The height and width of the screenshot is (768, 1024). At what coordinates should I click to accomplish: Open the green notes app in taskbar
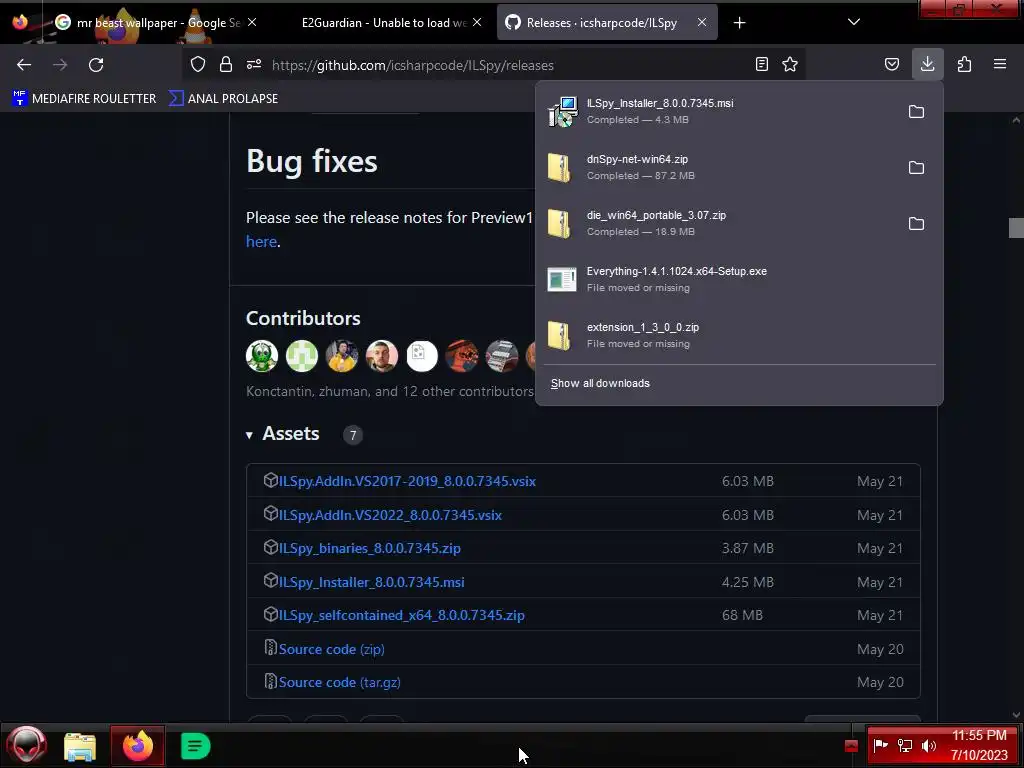[195, 746]
